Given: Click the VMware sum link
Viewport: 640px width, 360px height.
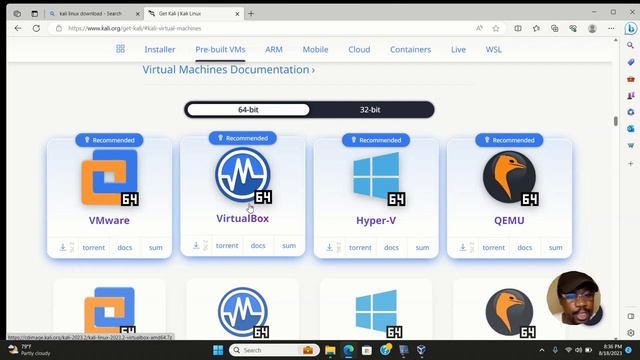Looking at the screenshot, I should (156, 247).
